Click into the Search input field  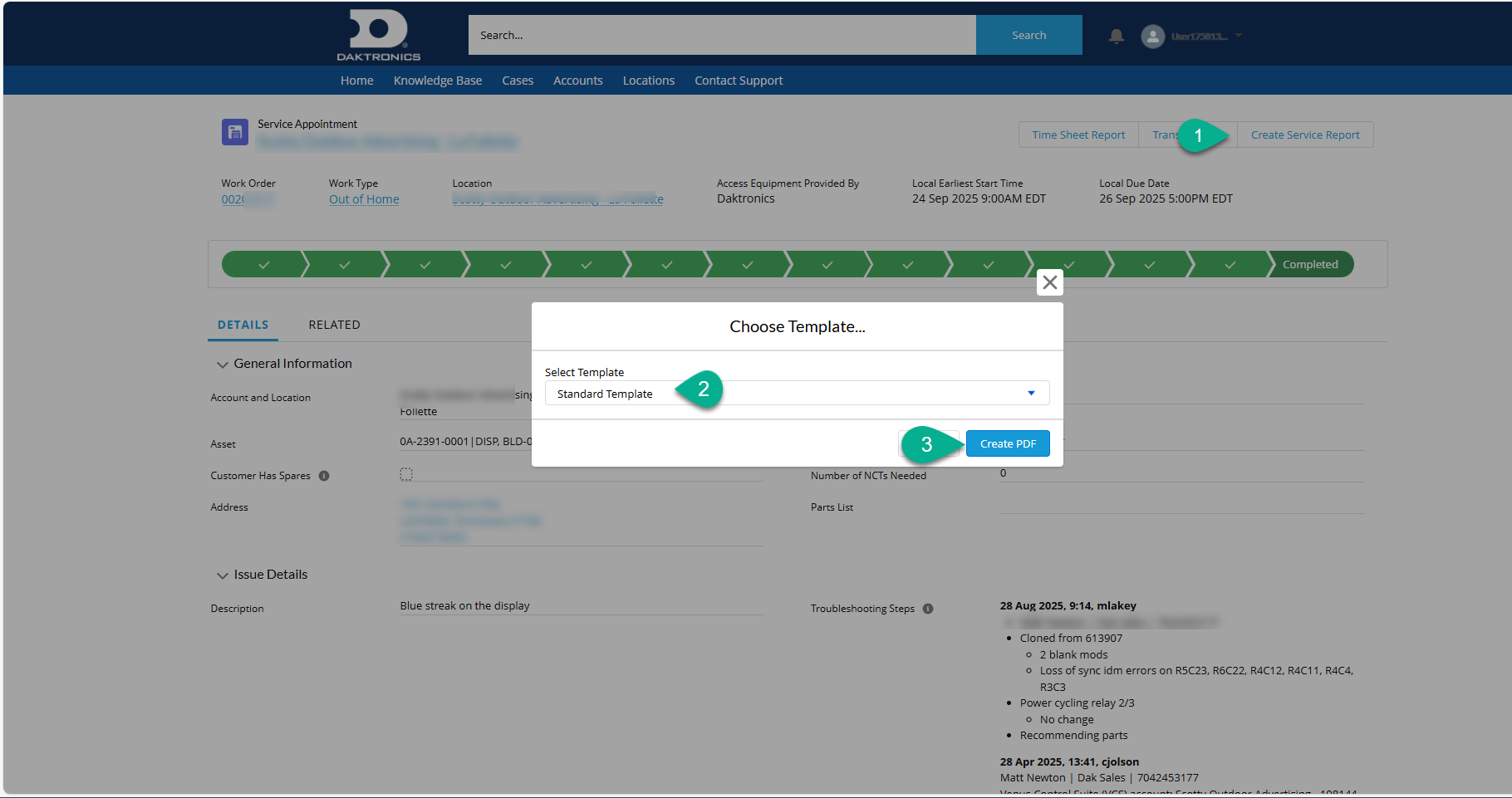[x=721, y=35]
